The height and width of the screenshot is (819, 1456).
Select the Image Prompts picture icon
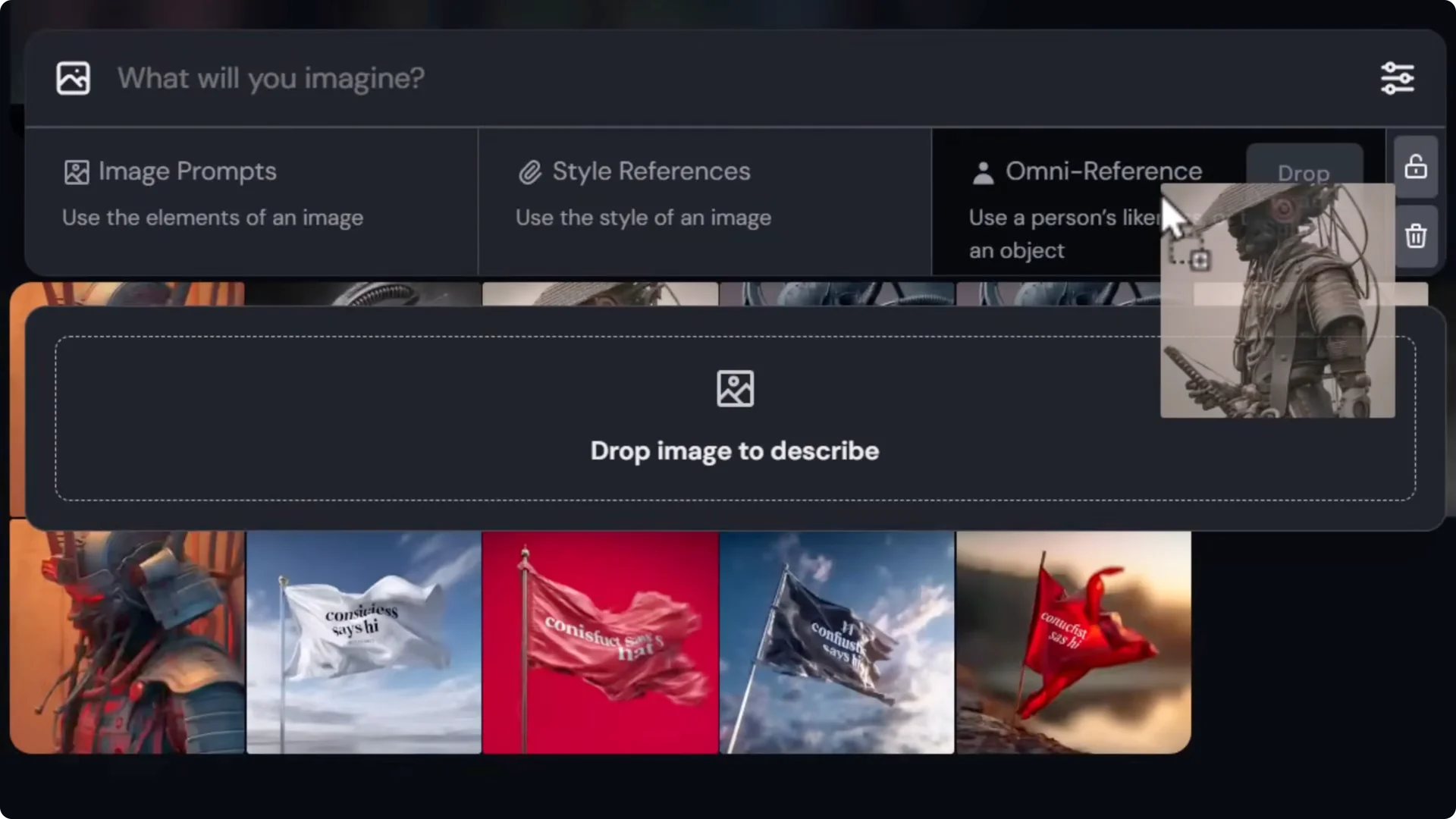pos(76,171)
